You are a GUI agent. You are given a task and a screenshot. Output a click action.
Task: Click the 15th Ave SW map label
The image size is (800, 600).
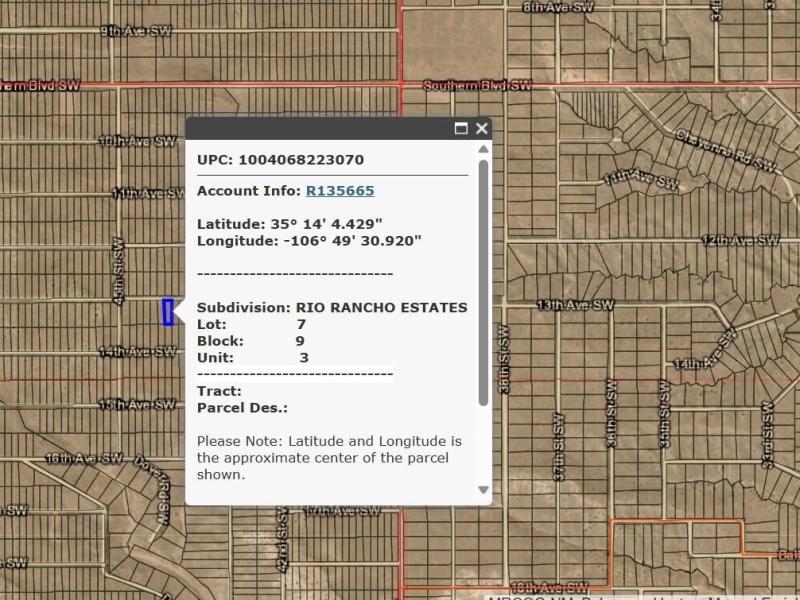tap(138, 405)
